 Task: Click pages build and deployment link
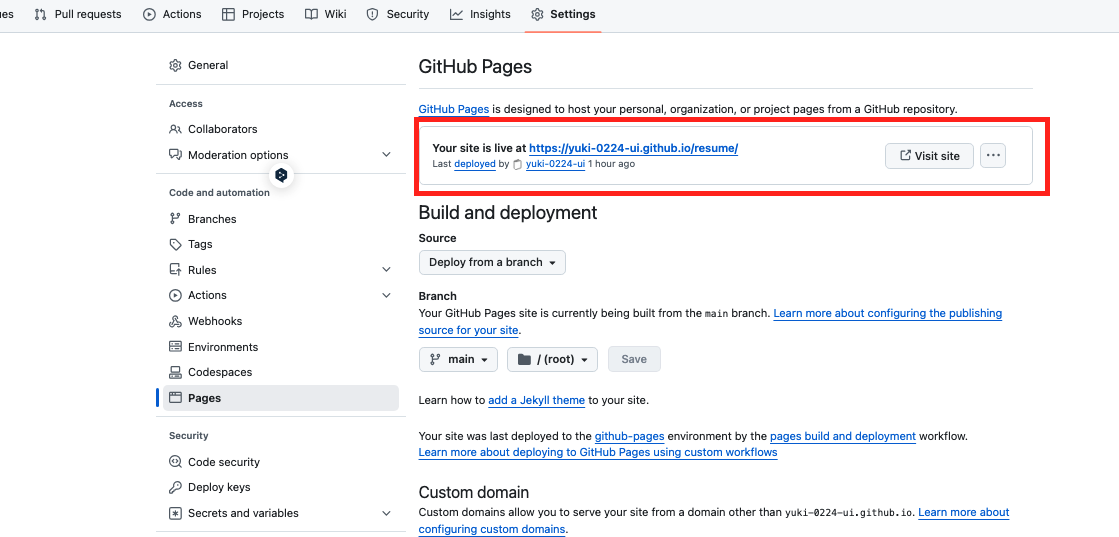[x=843, y=436]
